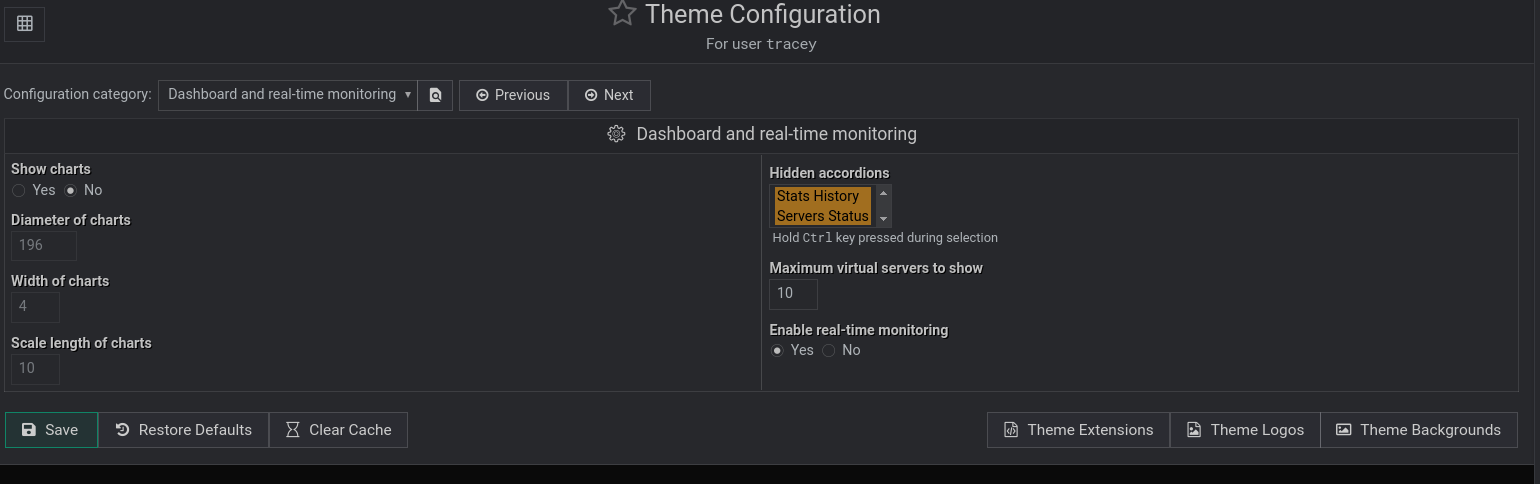Image resolution: width=1540 pixels, height=484 pixels.
Task: Click the search icon beside category dropdown
Action: (435, 95)
